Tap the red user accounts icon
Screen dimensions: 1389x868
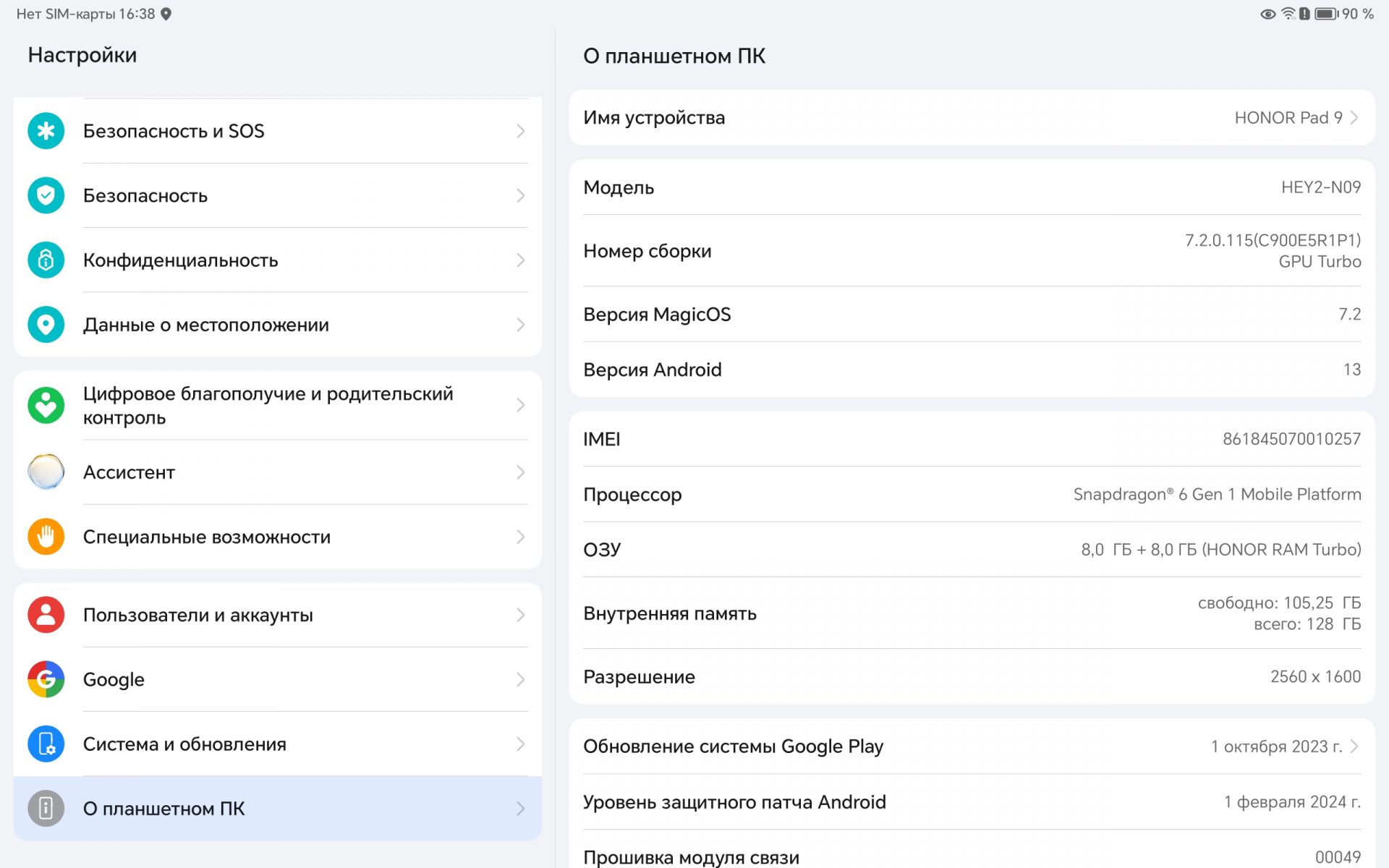tap(46, 615)
